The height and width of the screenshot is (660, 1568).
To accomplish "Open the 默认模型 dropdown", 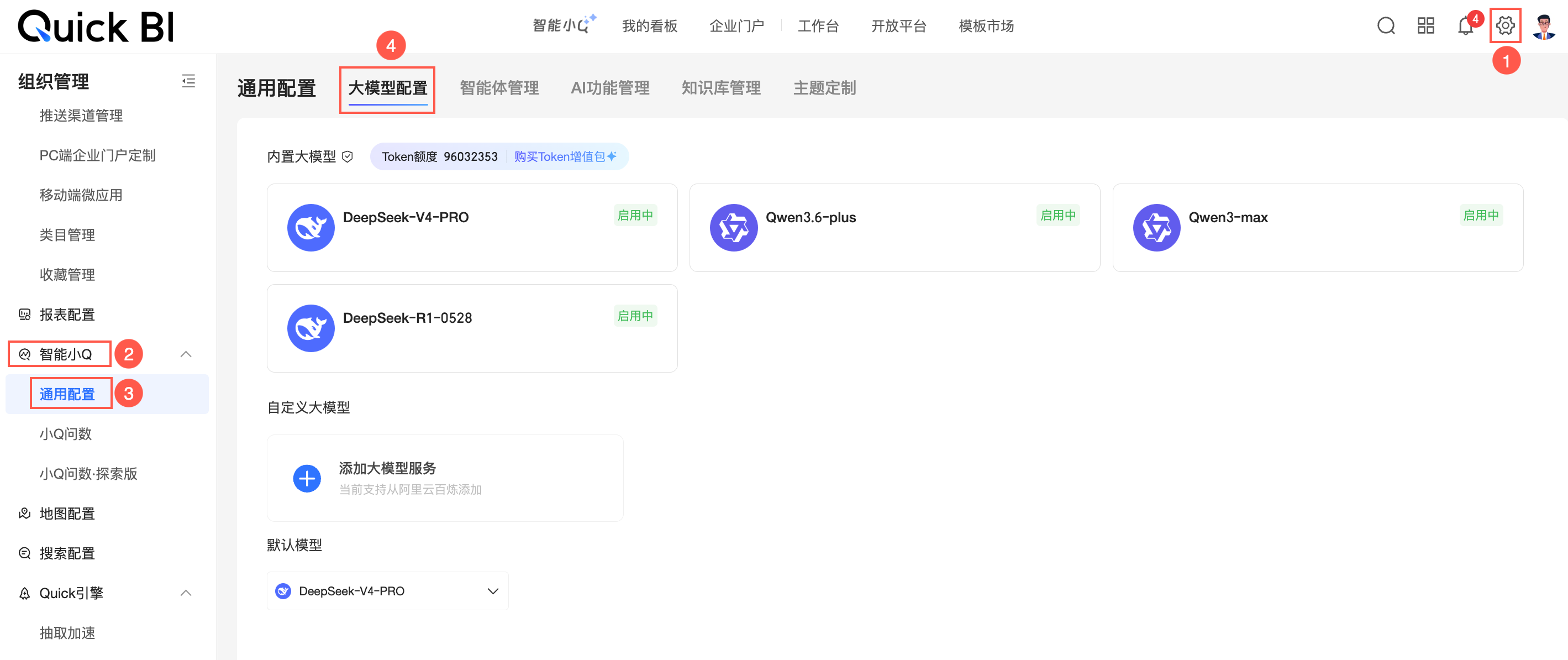I will pyautogui.click(x=387, y=590).
